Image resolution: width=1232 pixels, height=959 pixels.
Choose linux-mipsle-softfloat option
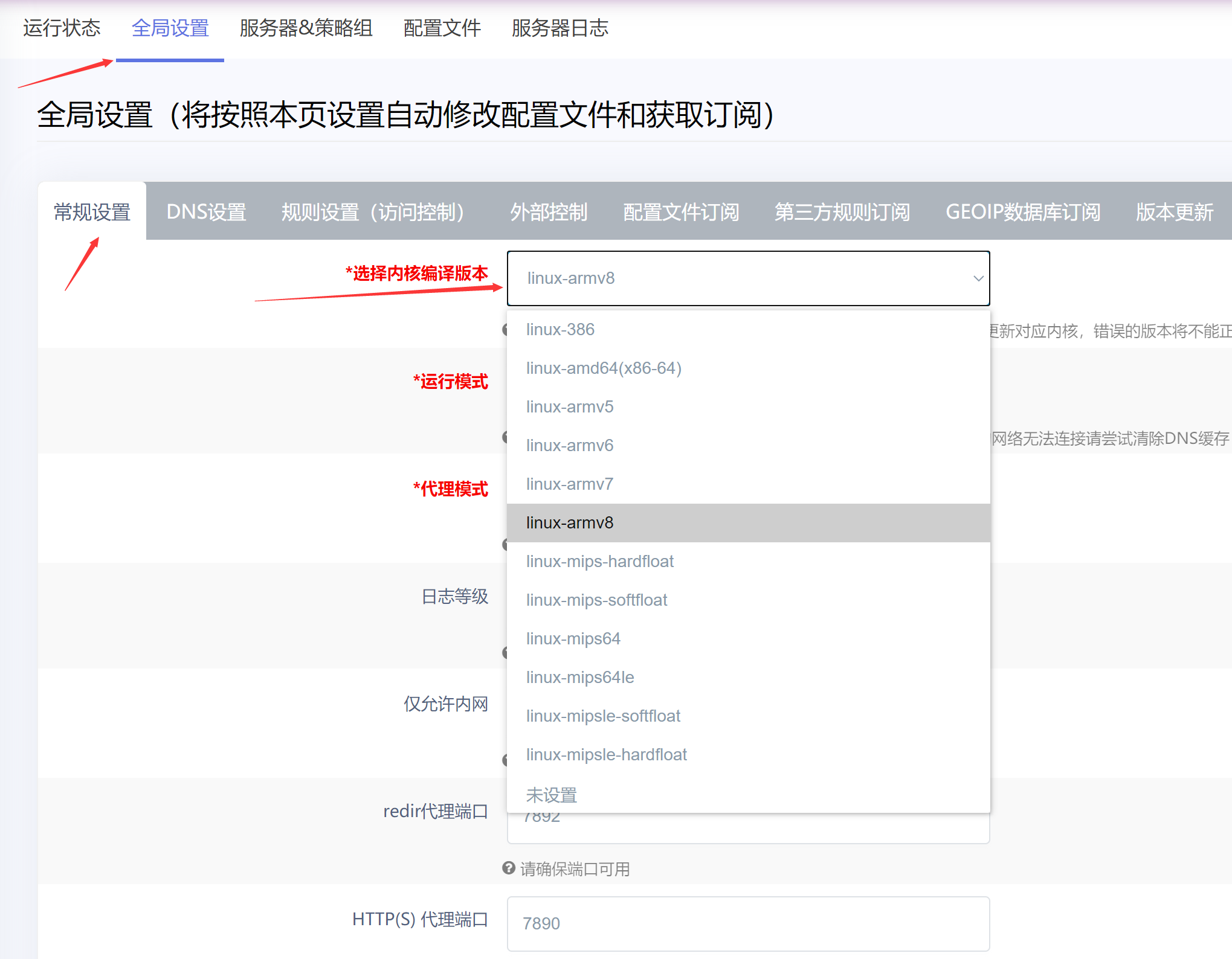click(x=602, y=716)
